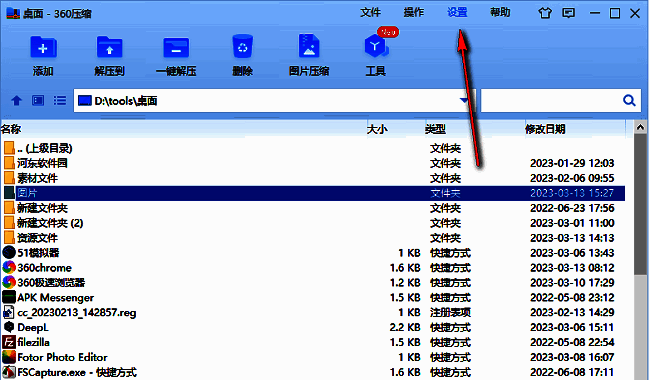Viewport: 650px width, 380px height.
Task: Select the highlighted 图片 folder row
Action: tap(313, 193)
